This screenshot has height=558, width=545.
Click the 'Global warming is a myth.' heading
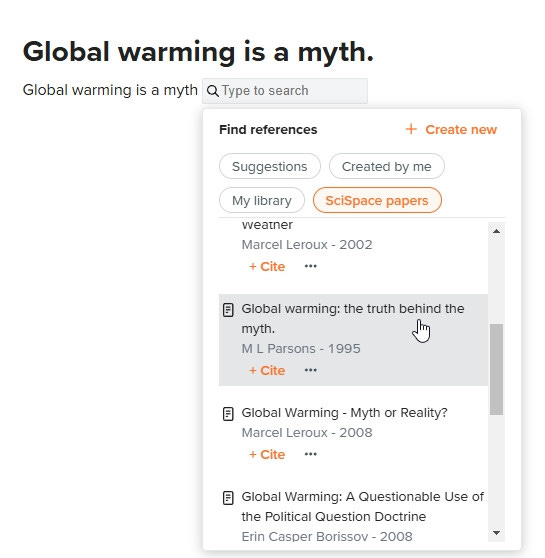198,52
